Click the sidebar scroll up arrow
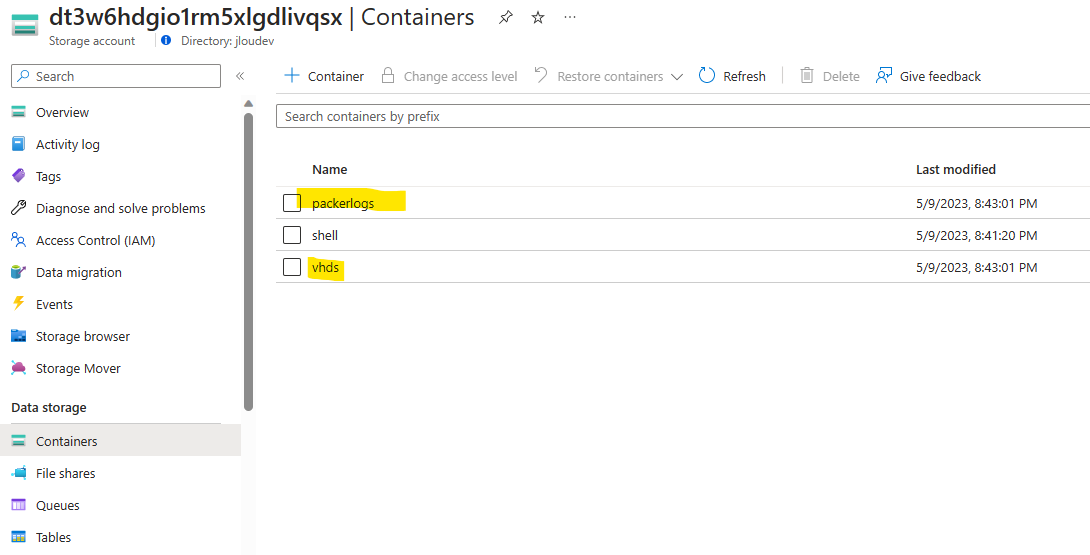 (249, 104)
